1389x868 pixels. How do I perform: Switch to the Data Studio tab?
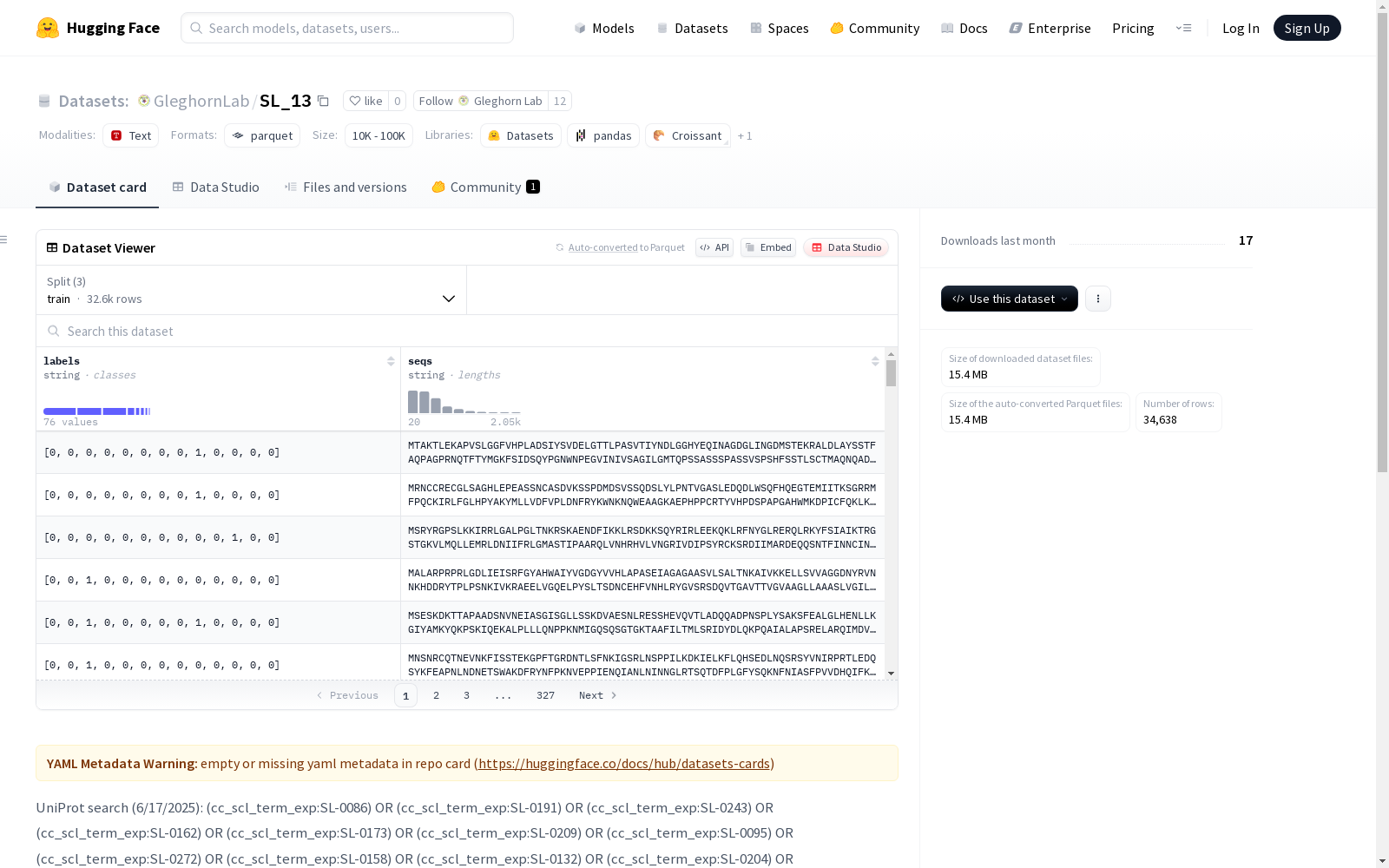coord(215,187)
